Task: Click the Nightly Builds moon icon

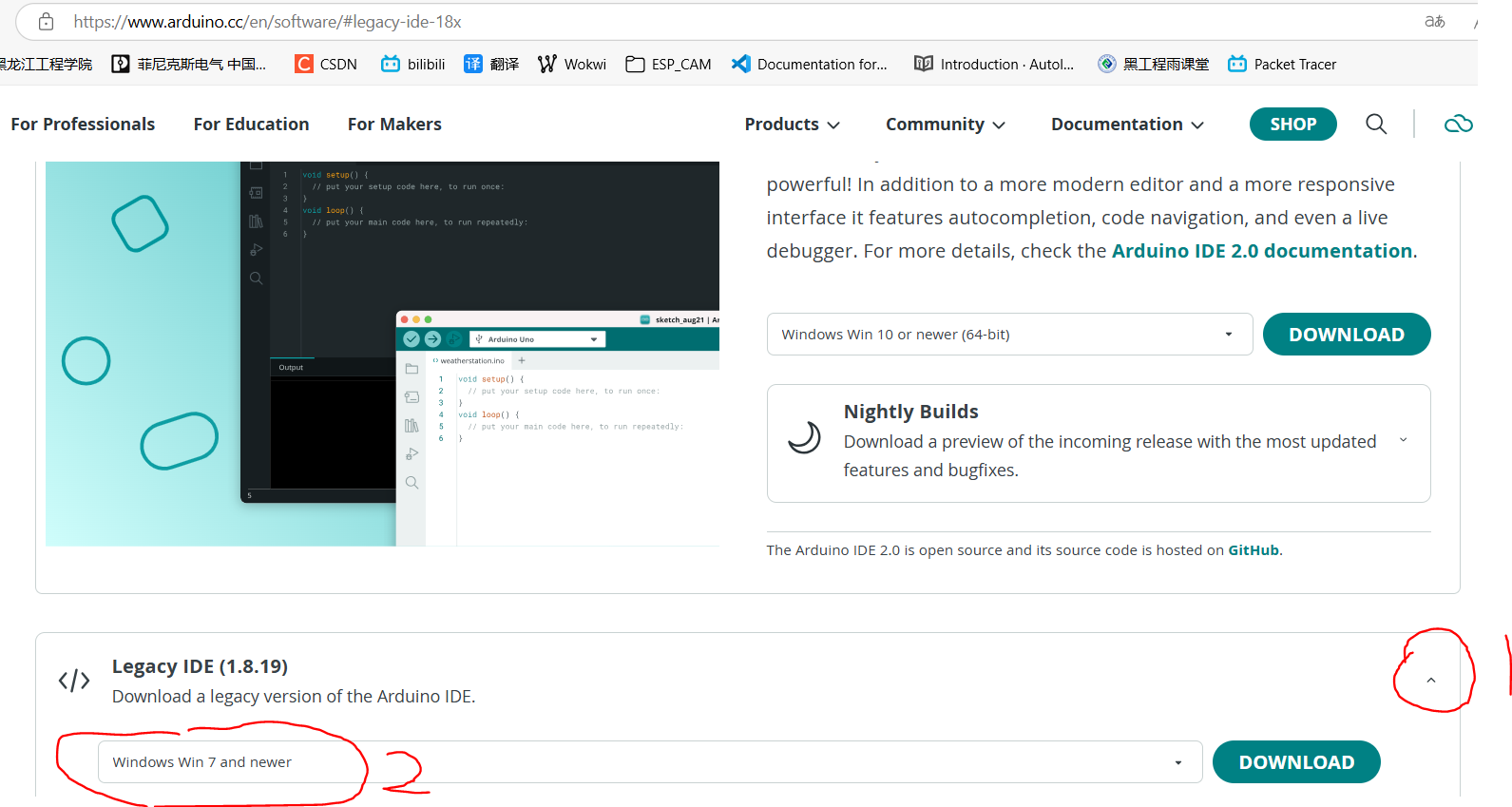Action: (x=804, y=437)
